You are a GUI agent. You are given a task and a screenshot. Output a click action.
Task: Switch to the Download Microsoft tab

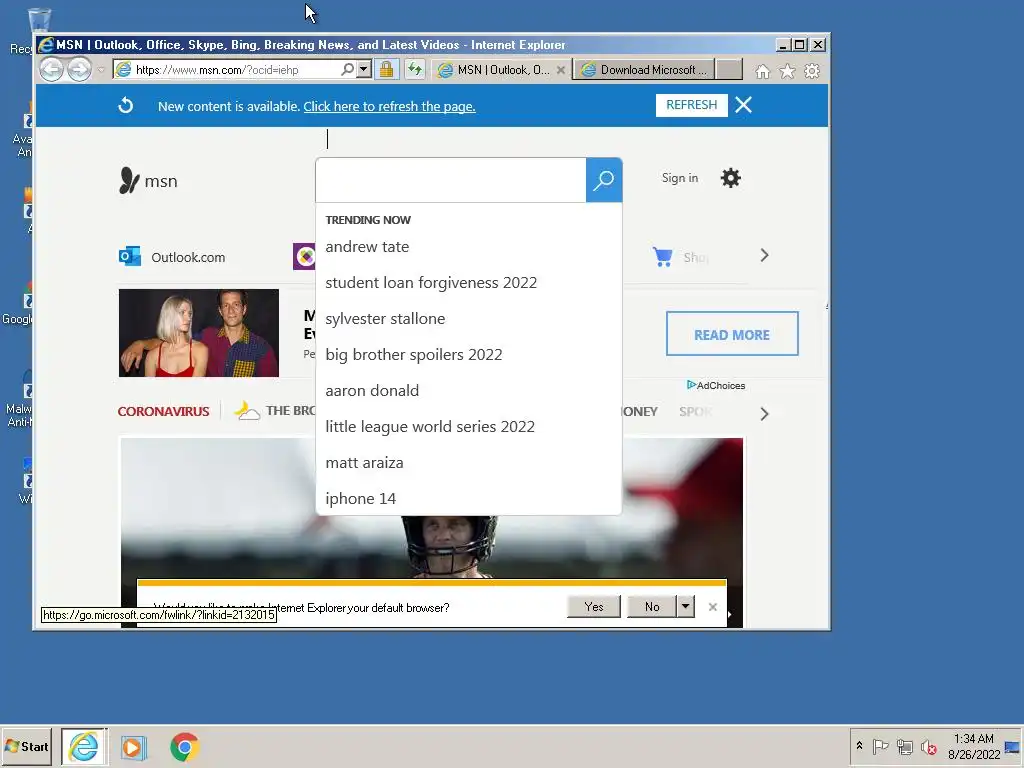click(644, 70)
